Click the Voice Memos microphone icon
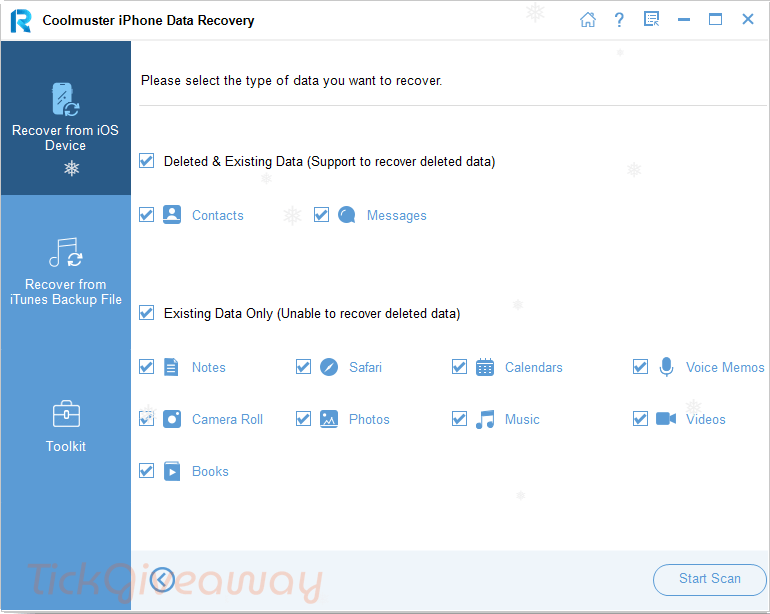The width and height of the screenshot is (770, 614). tap(666, 367)
